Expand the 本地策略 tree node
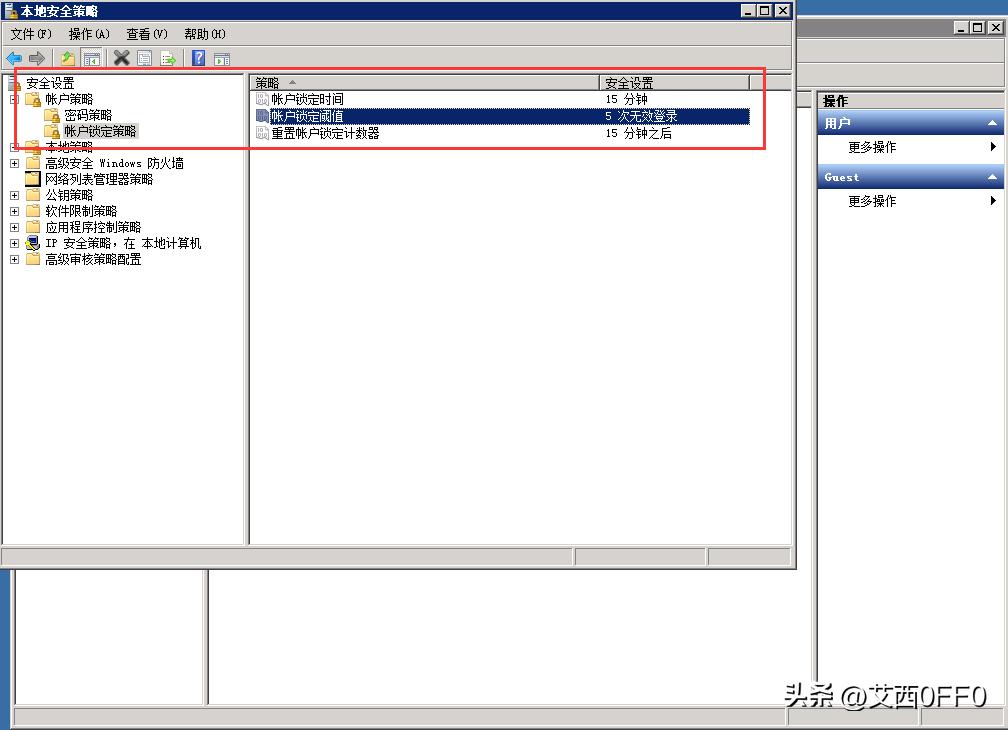This screenshot has height=730, width=1008. coord(14,146)
